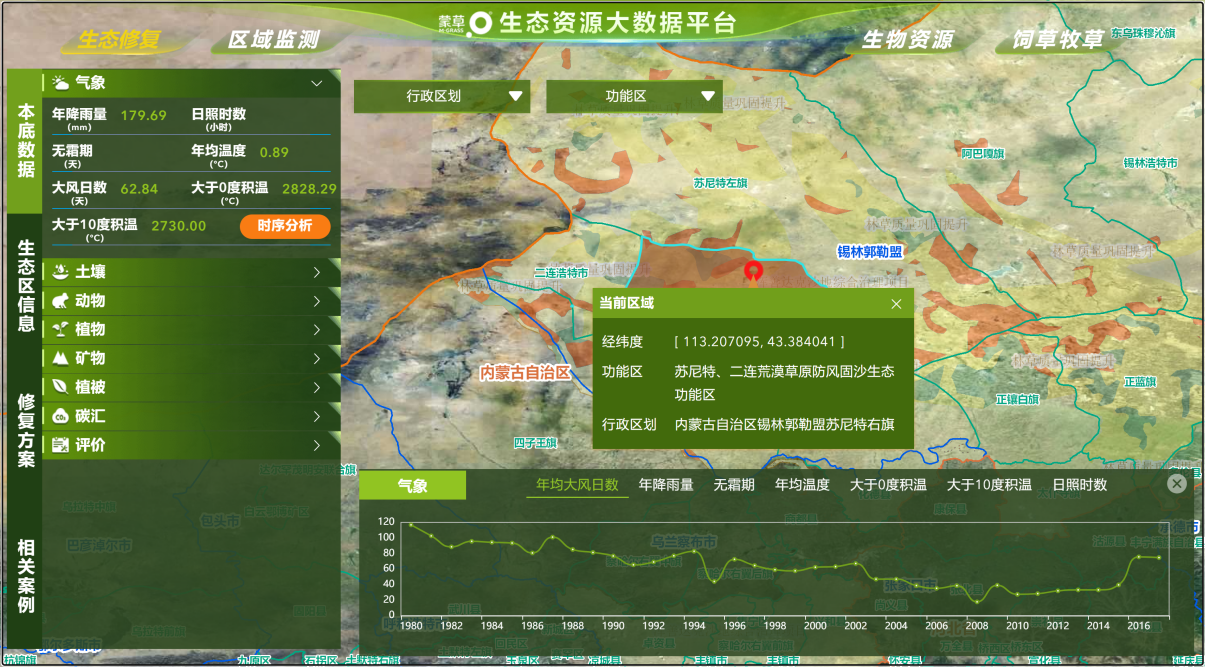Expand the 植被 section
1205x667 pixels.
point(316,387)
